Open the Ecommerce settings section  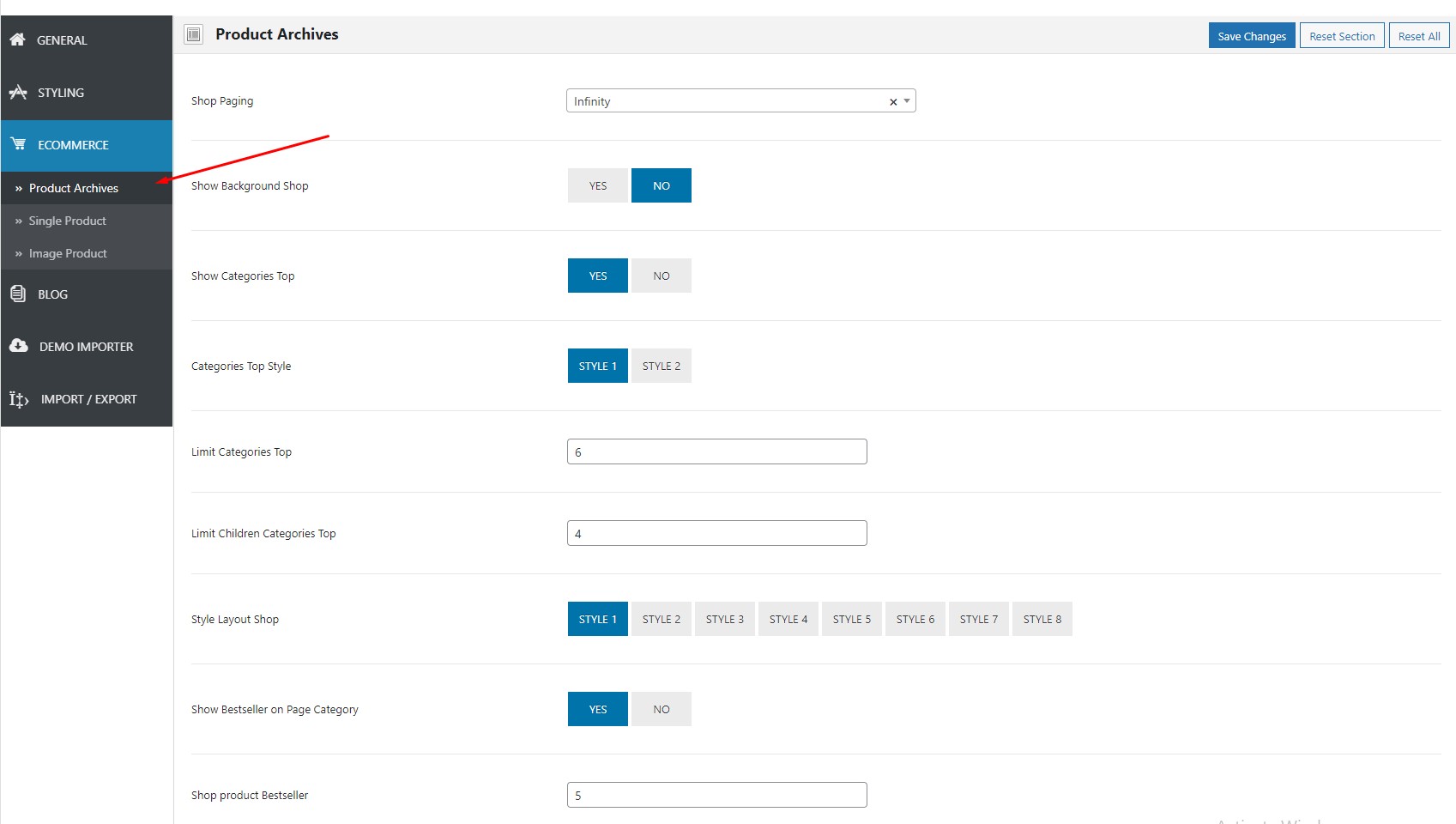click(87, 145)
